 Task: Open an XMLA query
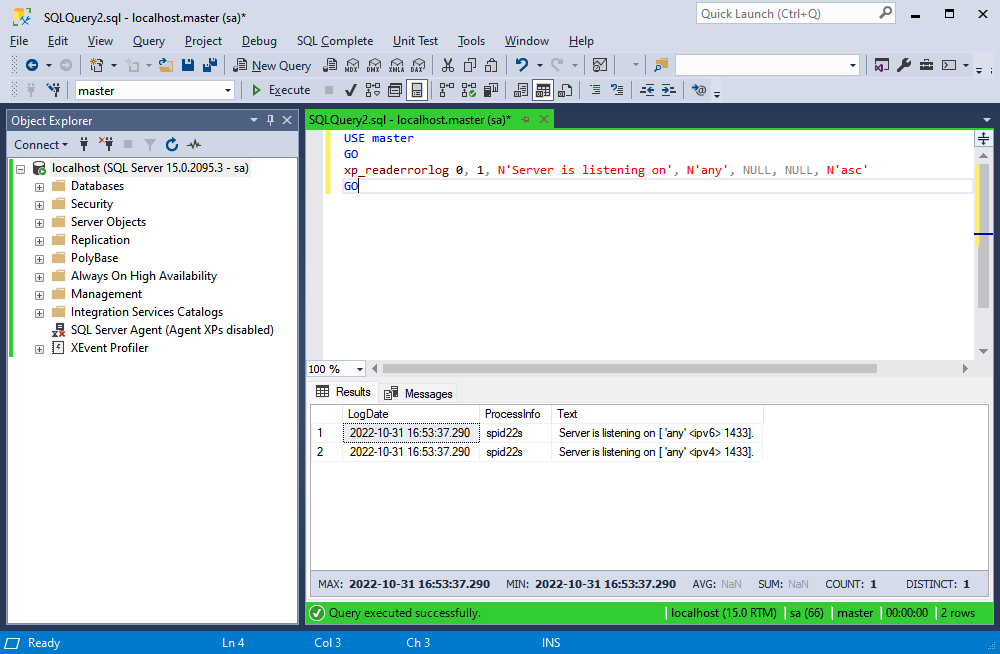(396, 65)
